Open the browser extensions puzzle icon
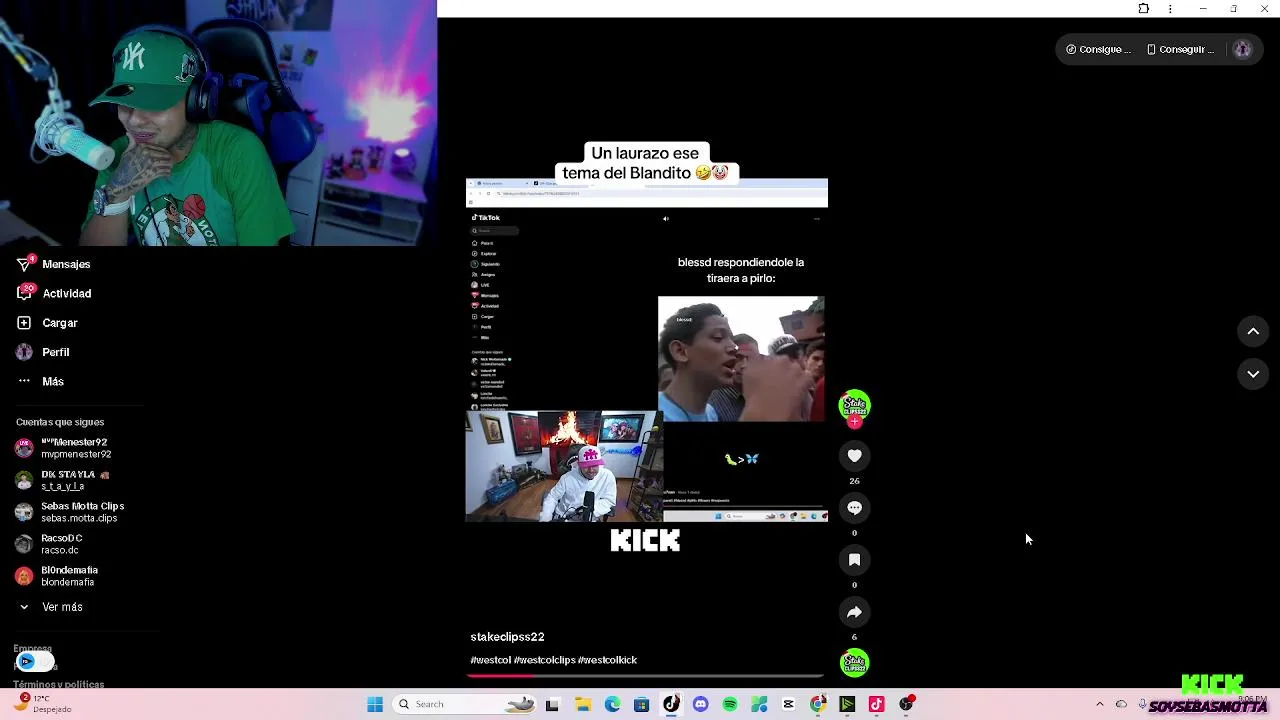The width and height of the screenshot is (1280, 720). (1144, 9)
